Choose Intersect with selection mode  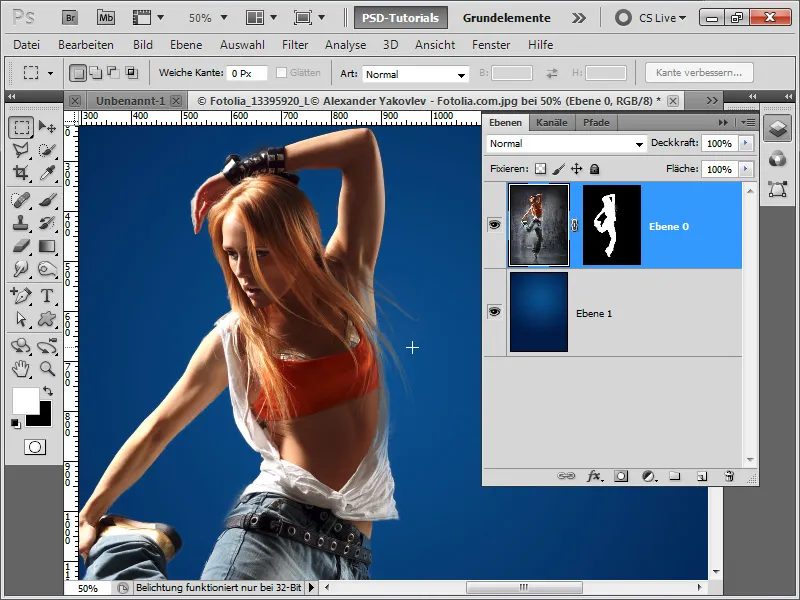click(132, 73)
